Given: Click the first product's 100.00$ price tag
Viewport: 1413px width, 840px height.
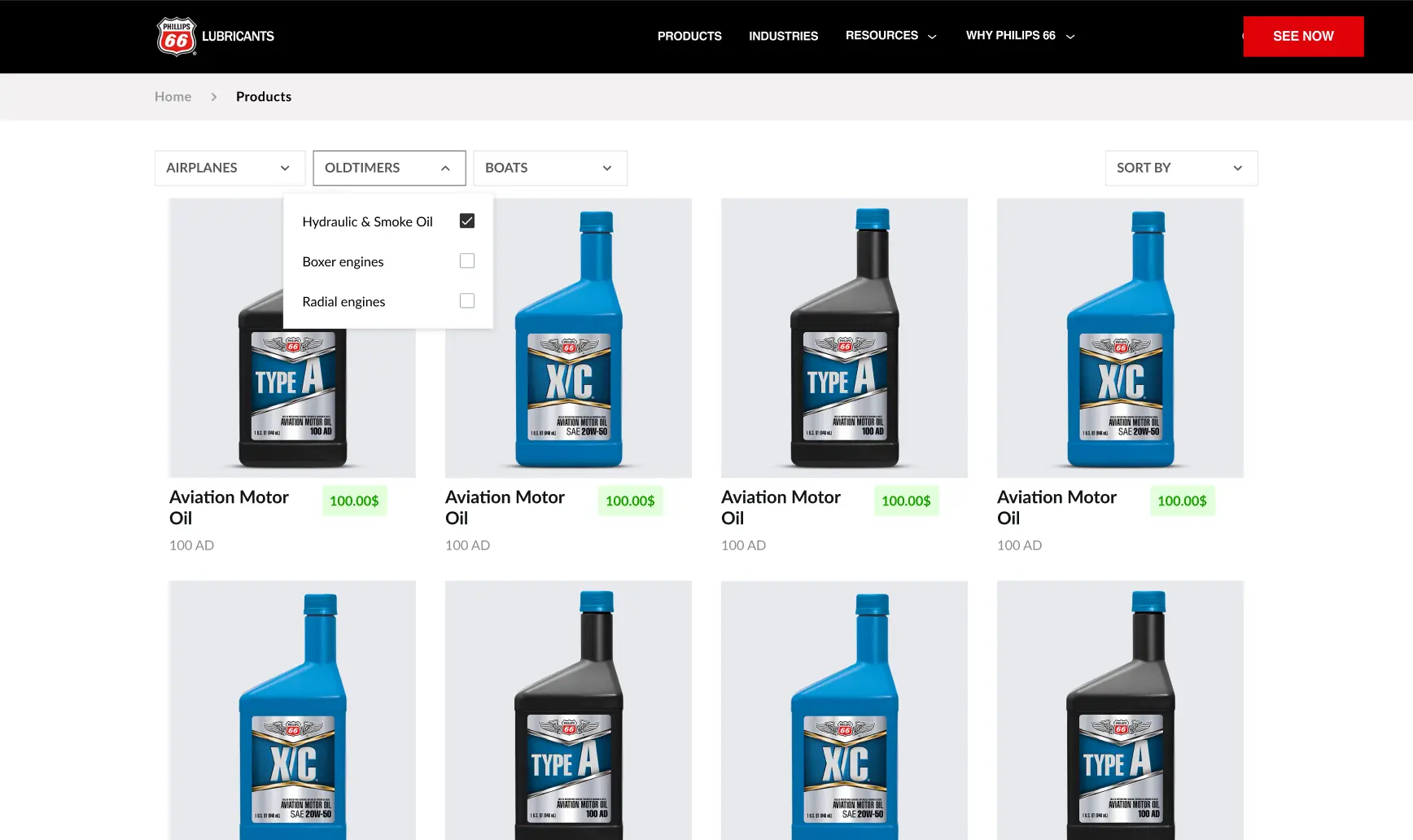Looking at the screenshot, I should (354, 501).
